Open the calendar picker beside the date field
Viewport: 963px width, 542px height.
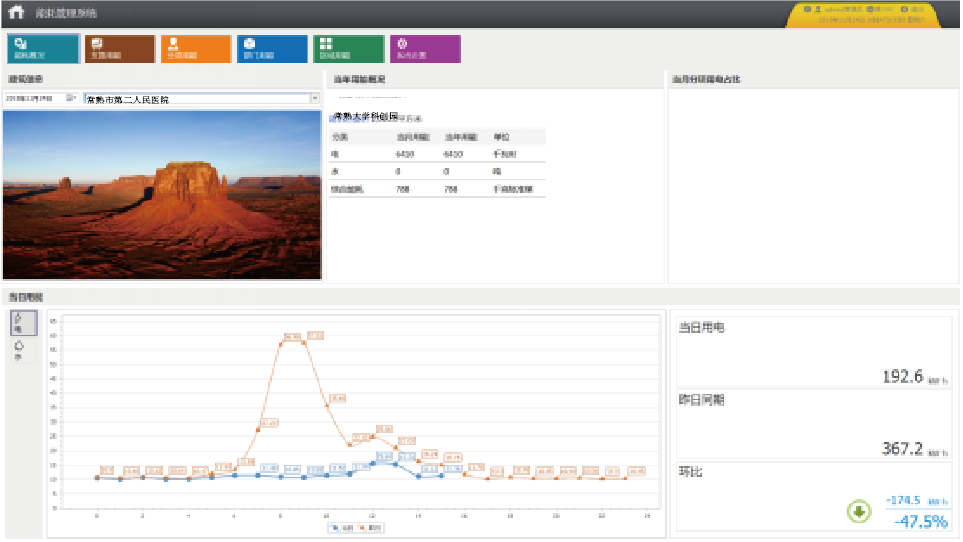(x=71, y=99)
